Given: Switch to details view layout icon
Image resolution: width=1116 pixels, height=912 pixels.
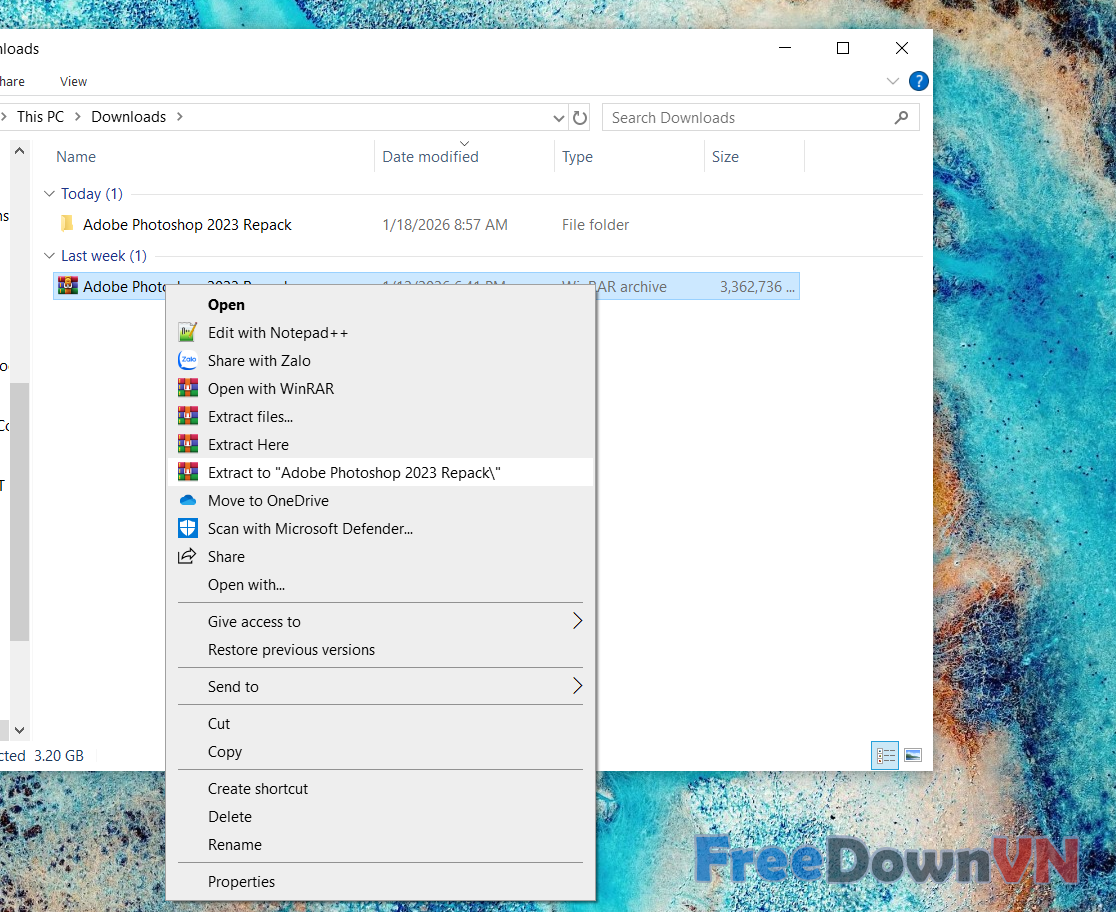Looking at the screenshot, I should pyautogui.click(x=884, y=755).
